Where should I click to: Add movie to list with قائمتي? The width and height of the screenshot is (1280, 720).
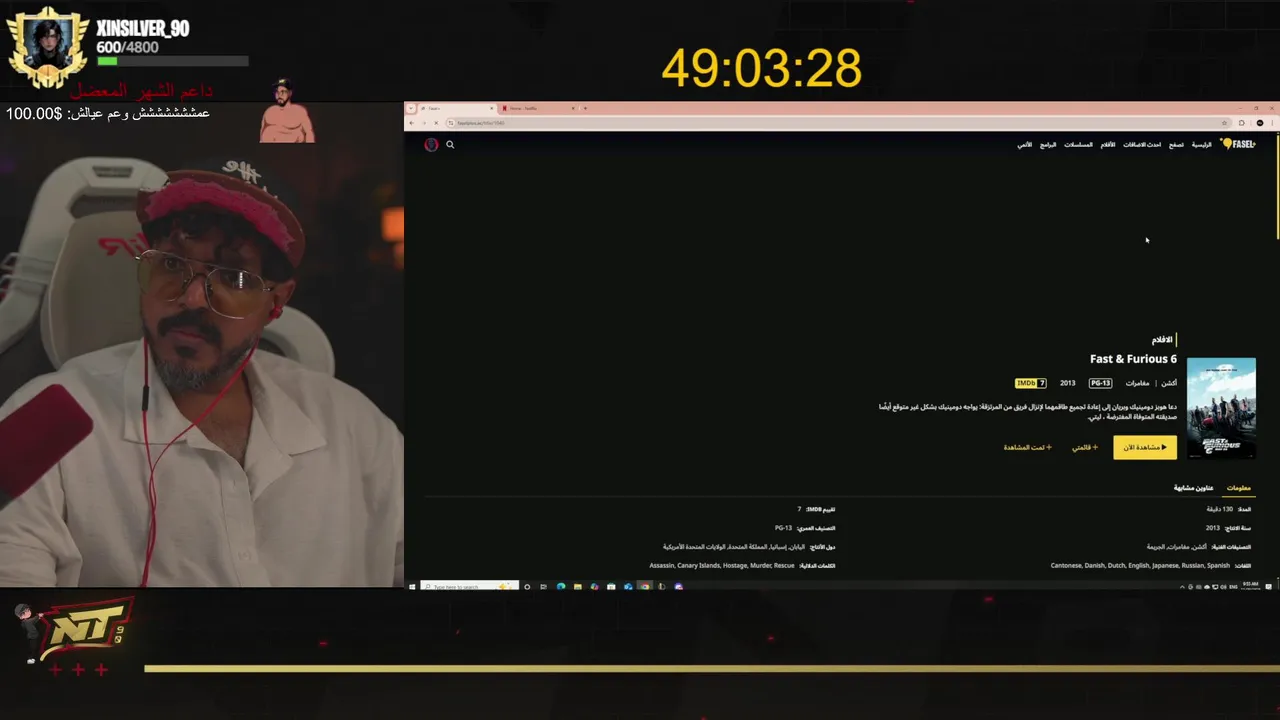(1085, 447)
